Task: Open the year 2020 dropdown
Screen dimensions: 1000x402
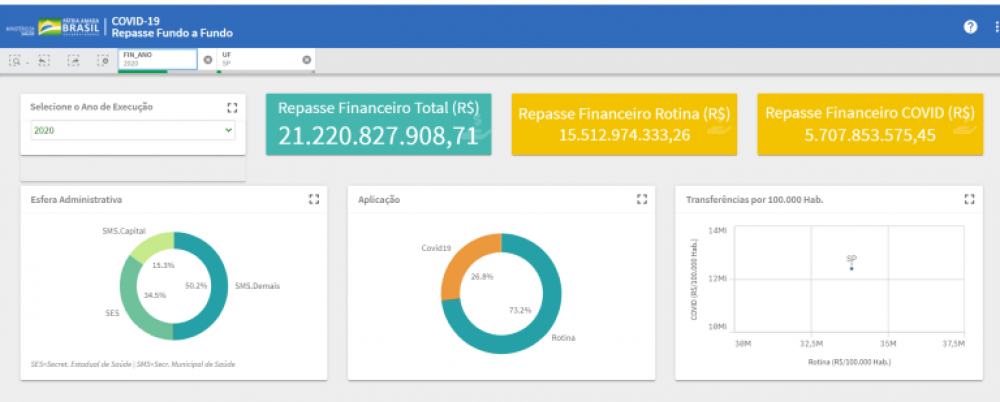Action: tap(133, 130)
